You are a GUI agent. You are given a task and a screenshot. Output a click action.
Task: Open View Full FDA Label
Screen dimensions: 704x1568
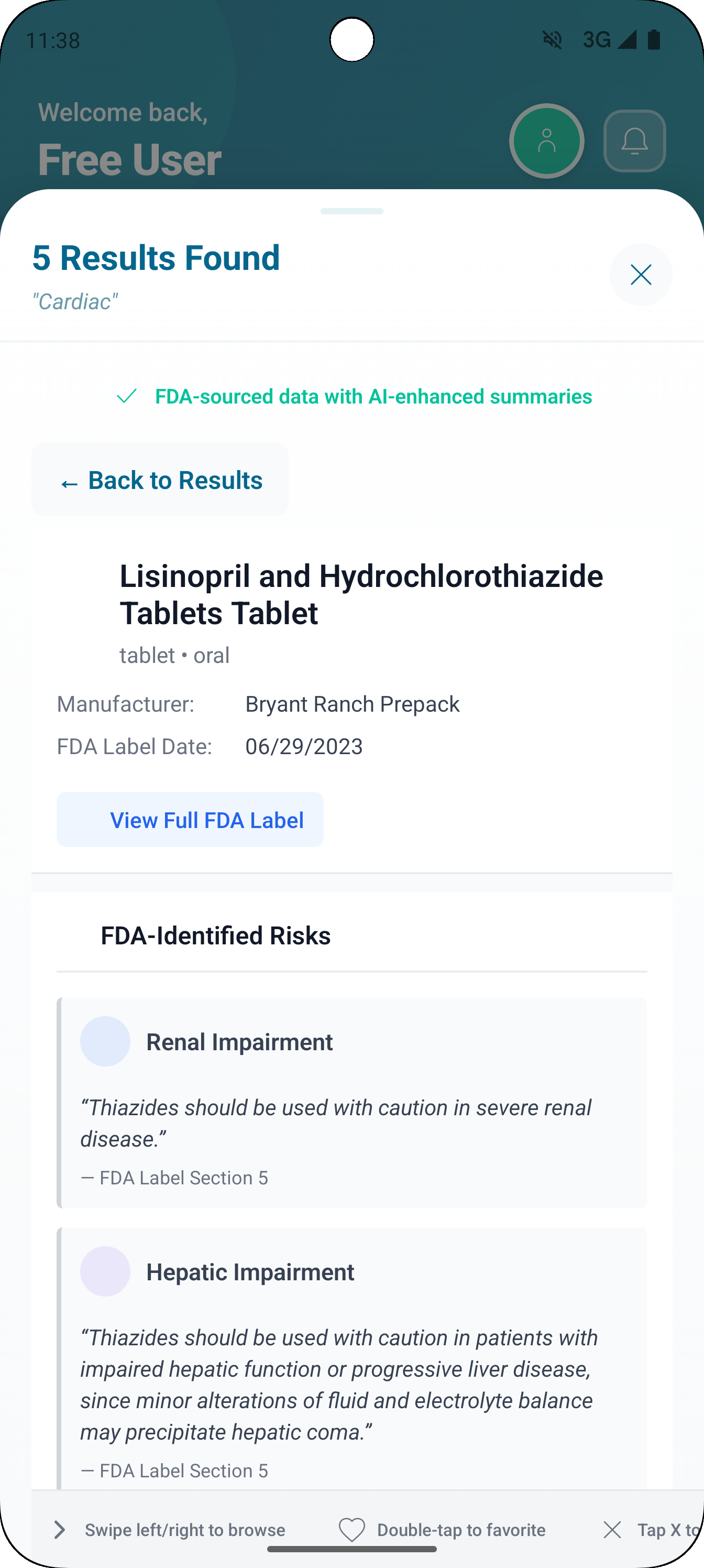[190, 820]
